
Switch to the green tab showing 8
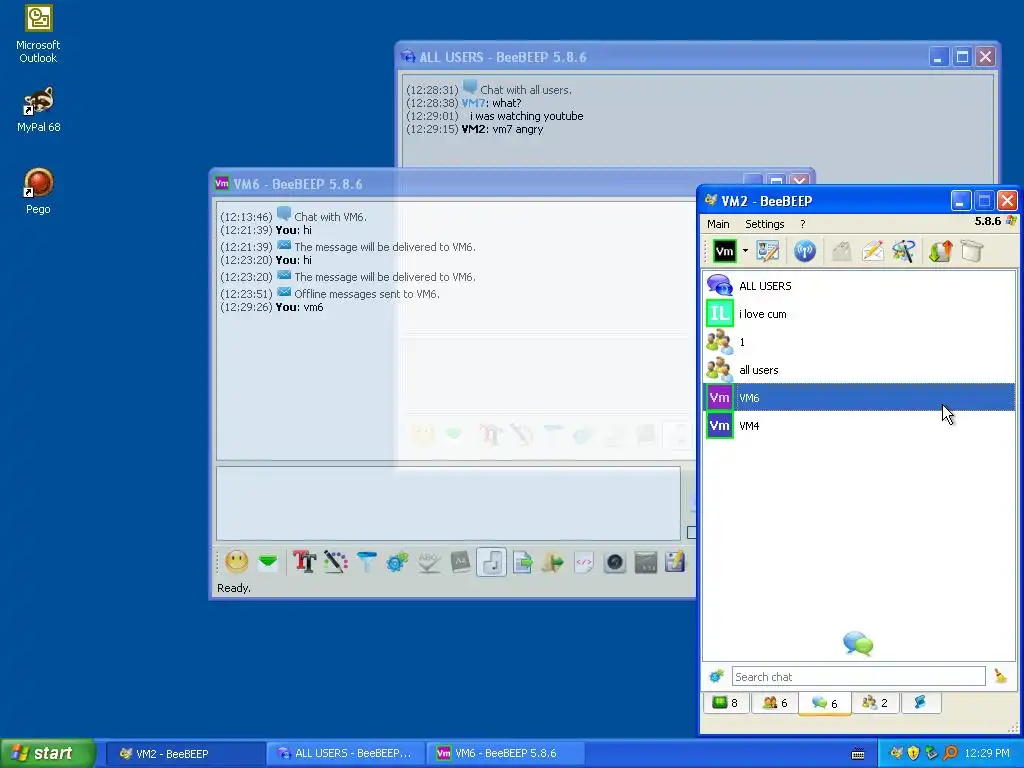725,703
